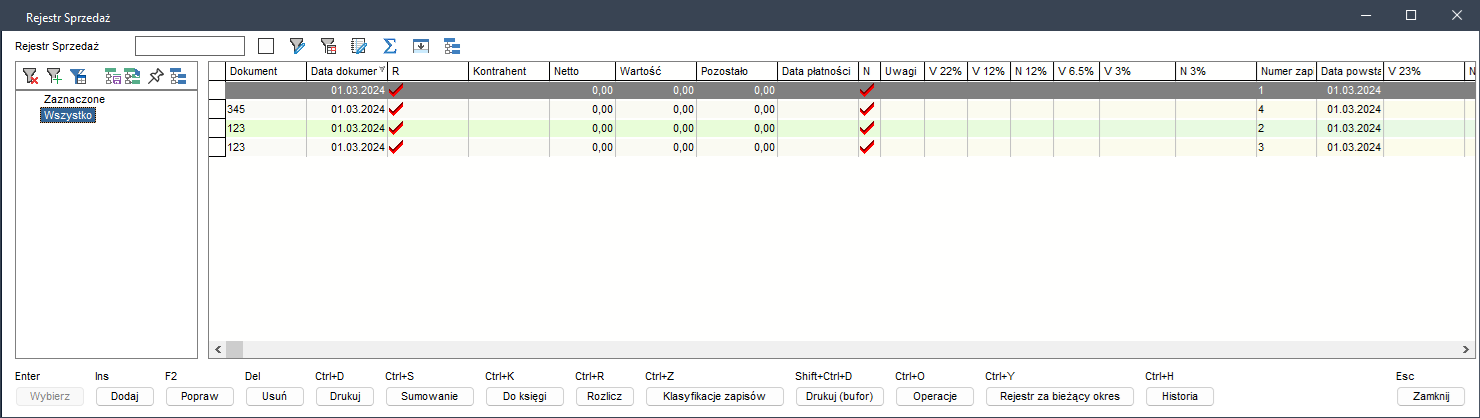Click row selector box for Numer zap 3 row
The height and width of the screenshot is (418, 1480).
[216, 147]
